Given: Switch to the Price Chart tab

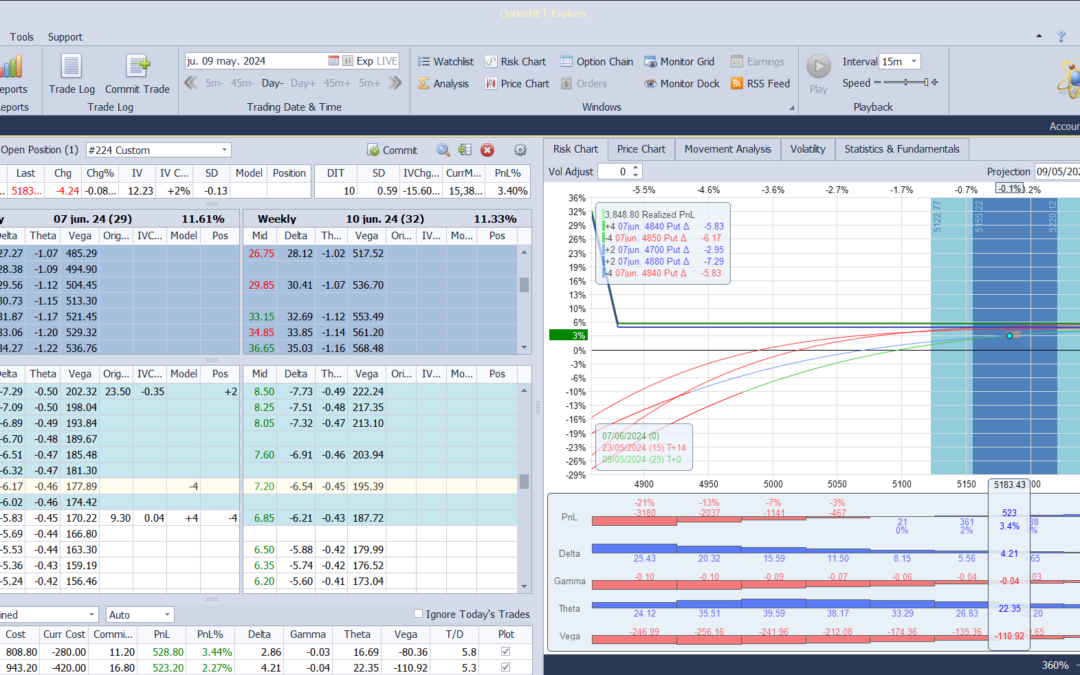Looking at the screenshot, I should 641,149.
